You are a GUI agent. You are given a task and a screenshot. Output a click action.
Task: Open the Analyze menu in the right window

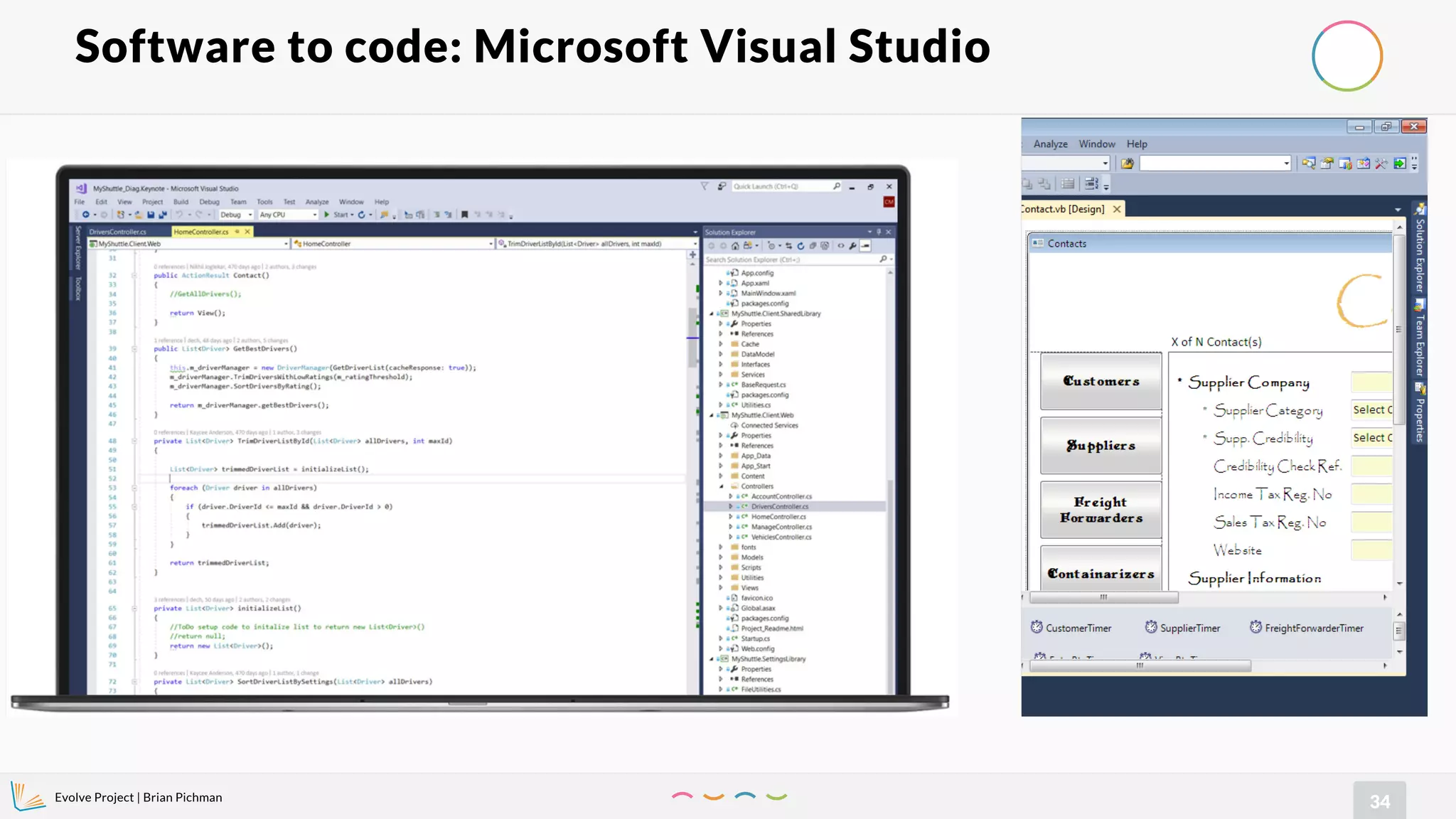(1050, 144)
